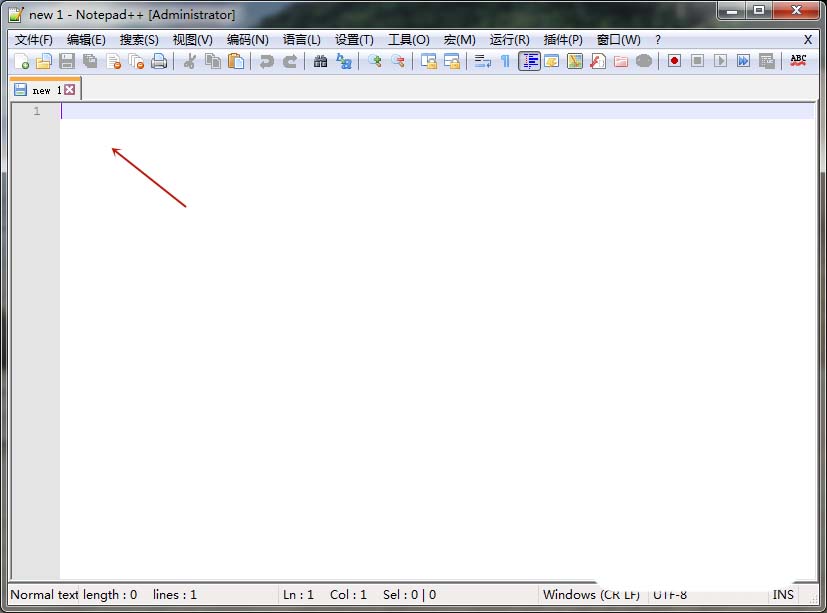Create a new file with toolbar icon
The width and height of the screenshot is (827, 613).
(x=22, y=61)
